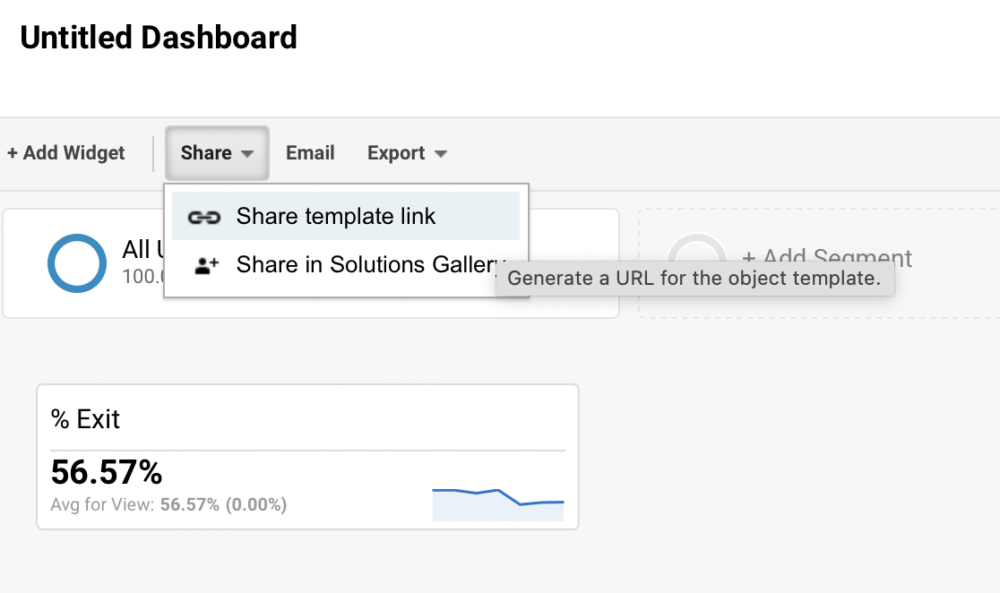The height and width of the screenshot is (593, 1000).
Task: Select Share in Solutions Gallery
Action: click(365, 265)
